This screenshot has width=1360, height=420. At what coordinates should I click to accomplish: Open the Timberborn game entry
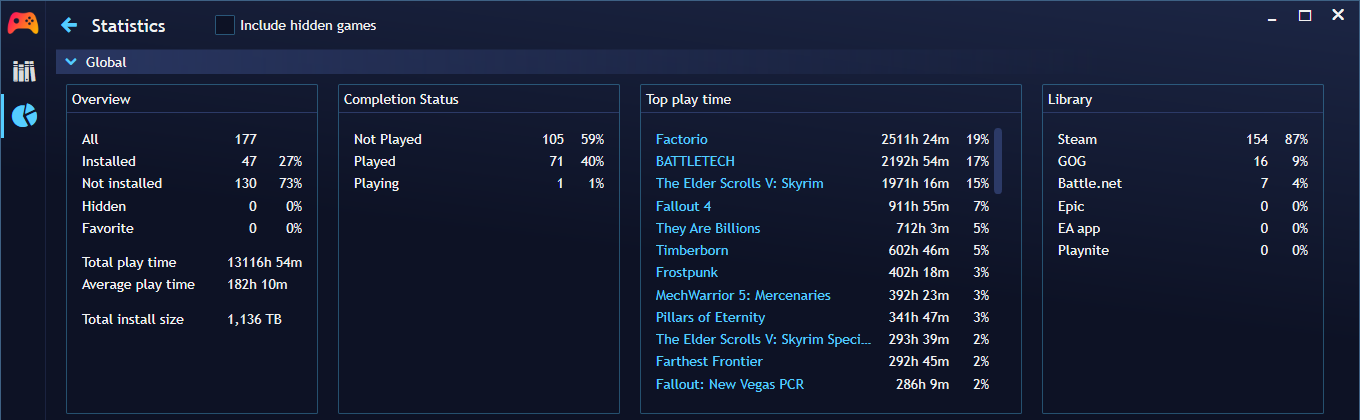(x=692, y=250)
